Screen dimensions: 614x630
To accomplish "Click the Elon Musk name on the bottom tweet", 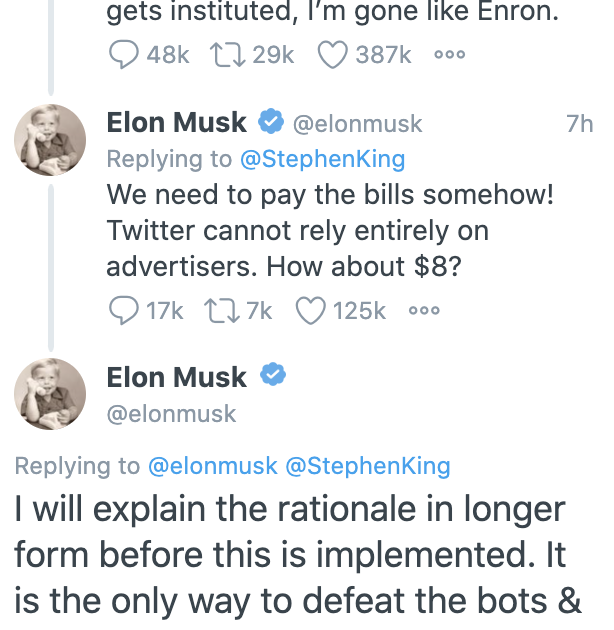I will click(x=176, y=377).
